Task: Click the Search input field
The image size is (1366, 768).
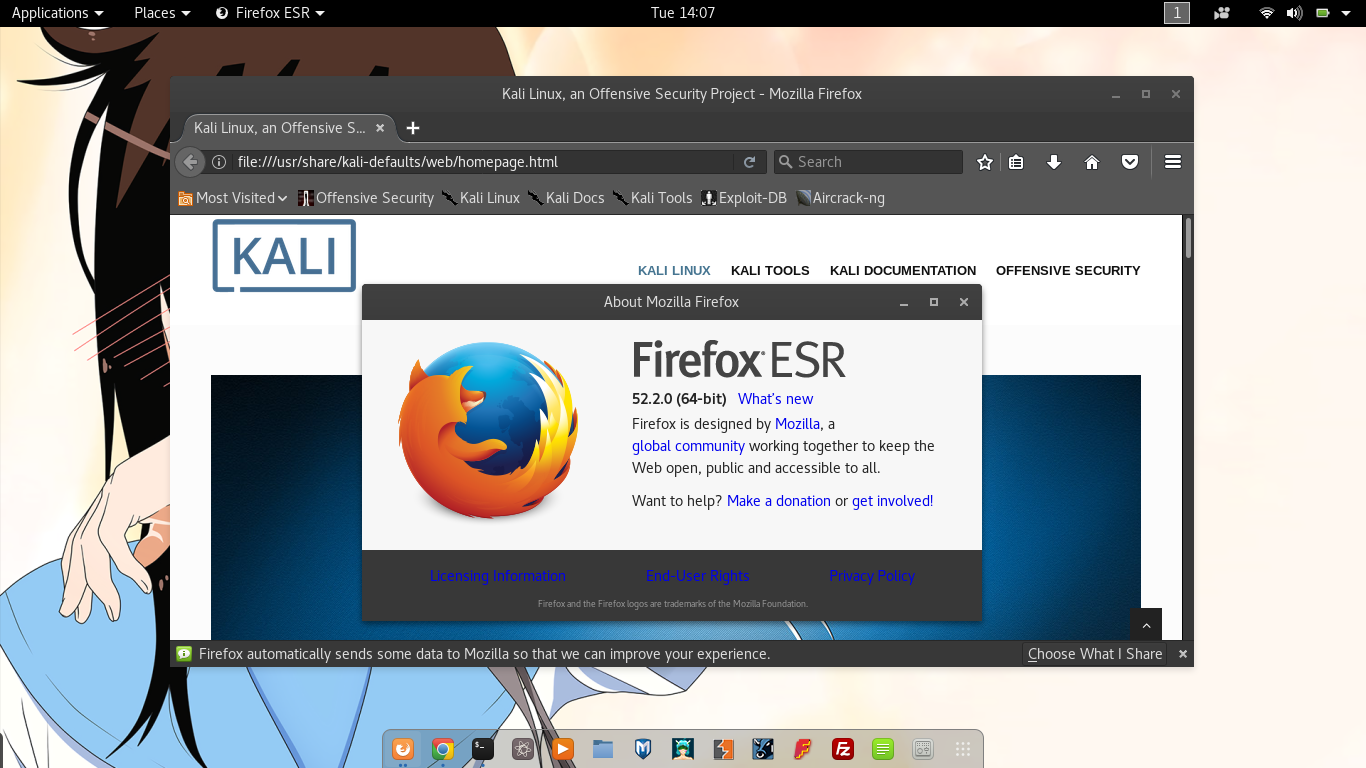Action: tap(868, 162)
